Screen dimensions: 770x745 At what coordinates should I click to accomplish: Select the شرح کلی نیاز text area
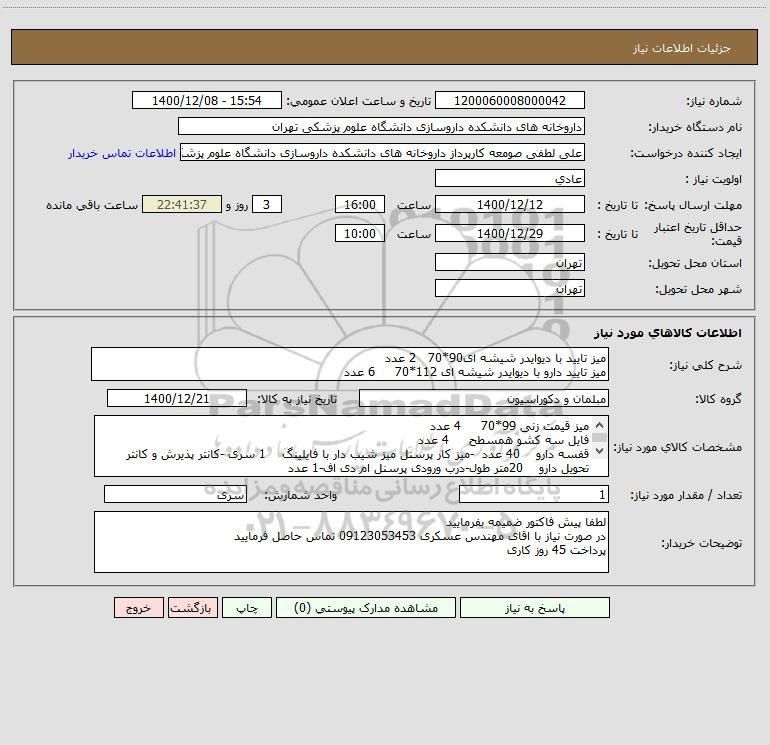(x=350, y=364)
